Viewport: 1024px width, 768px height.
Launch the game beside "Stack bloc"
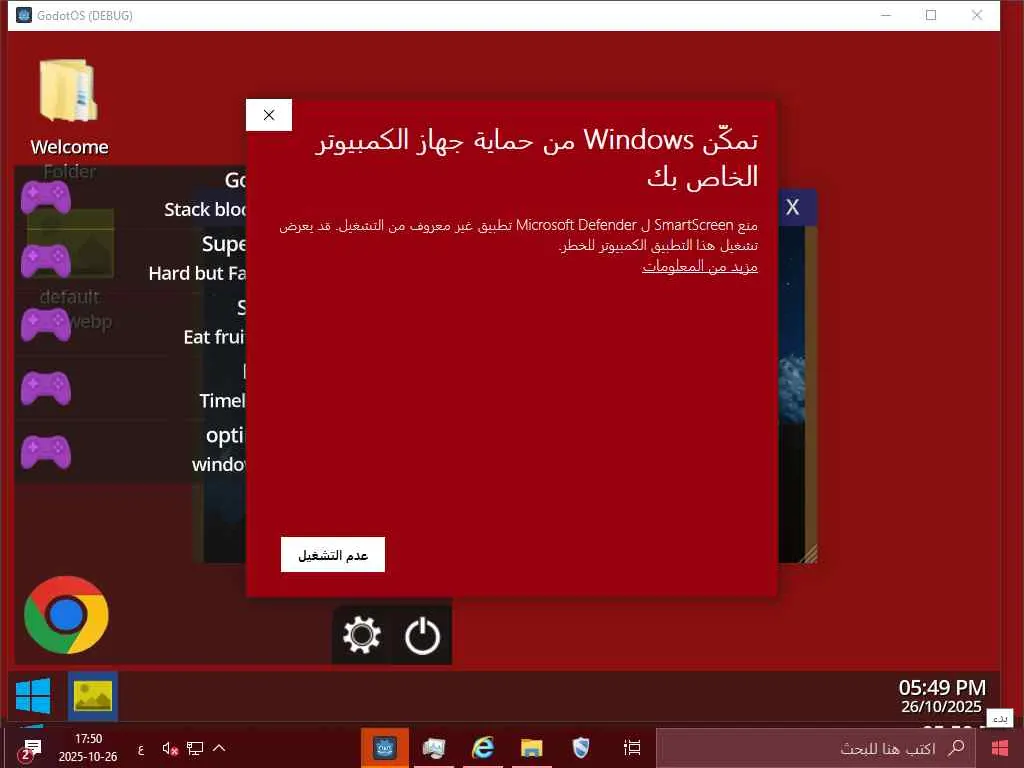click(46, 197)
